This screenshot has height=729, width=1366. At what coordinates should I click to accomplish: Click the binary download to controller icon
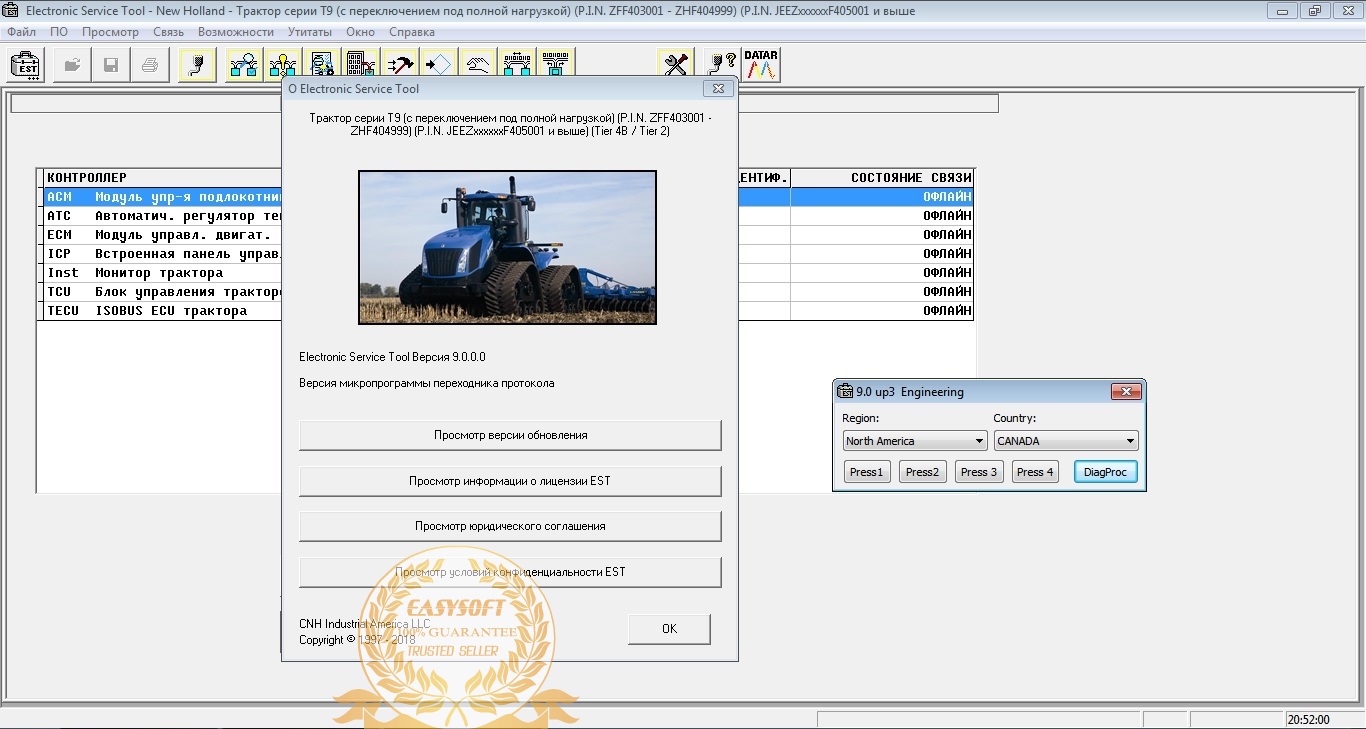(x=556, y=65)
